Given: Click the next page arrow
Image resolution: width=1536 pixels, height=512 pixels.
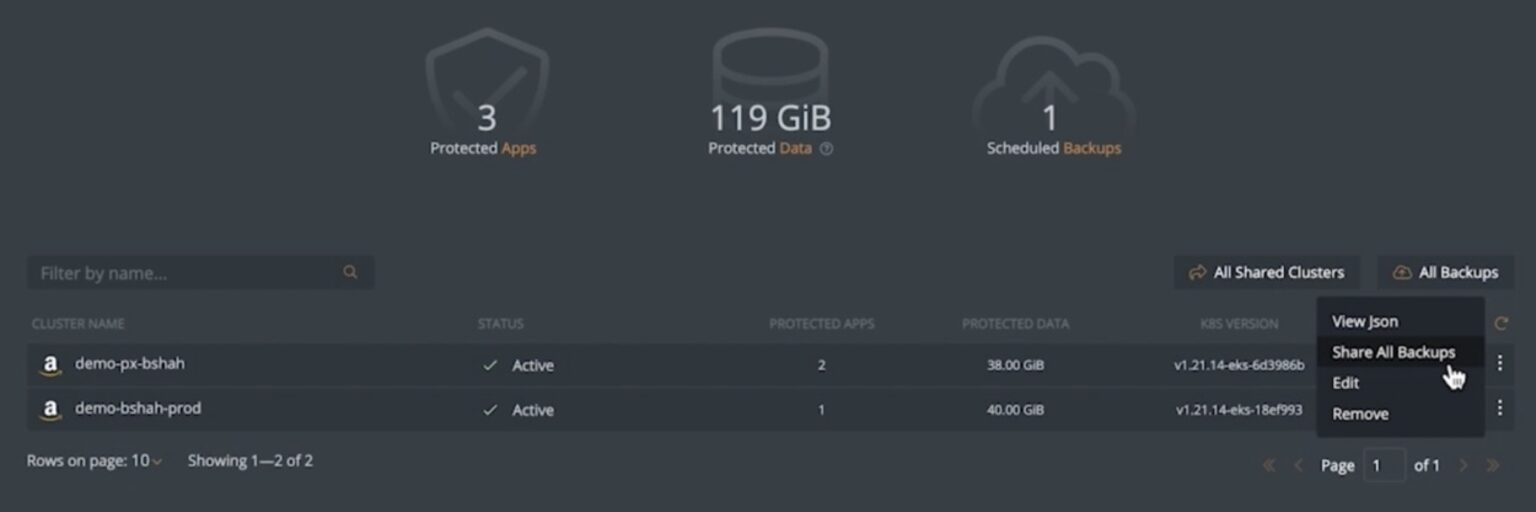Looking at the screenshot, I should point(1464,465).
